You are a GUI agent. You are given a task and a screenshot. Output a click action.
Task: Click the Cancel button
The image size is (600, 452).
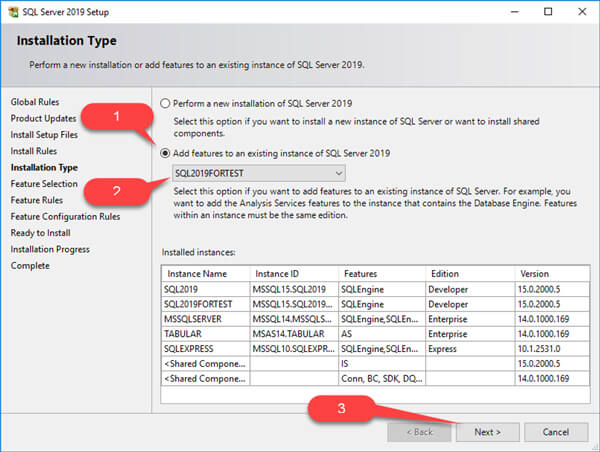[x=556, y=432]
